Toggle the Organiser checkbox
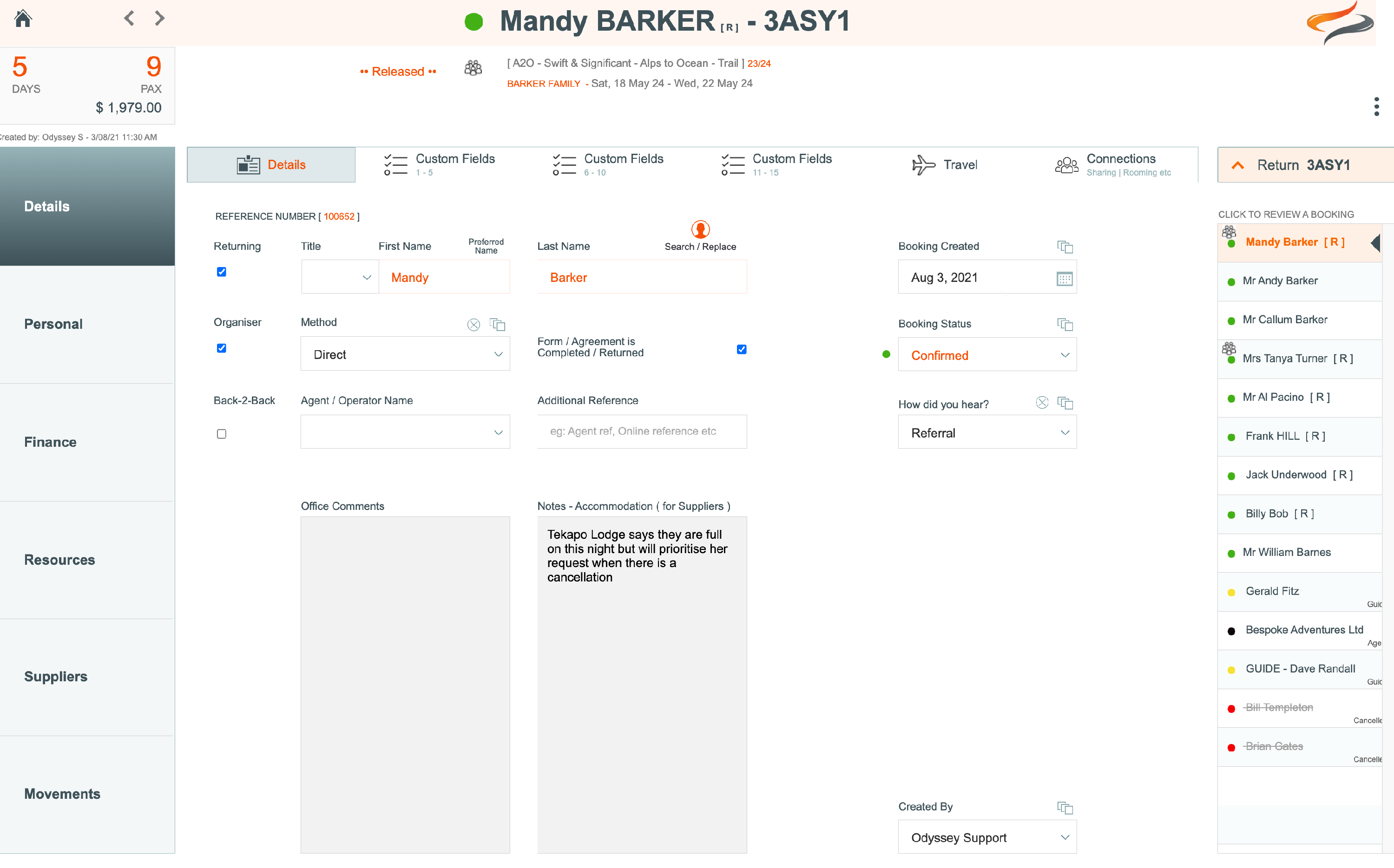 click(x=221, y=348)
